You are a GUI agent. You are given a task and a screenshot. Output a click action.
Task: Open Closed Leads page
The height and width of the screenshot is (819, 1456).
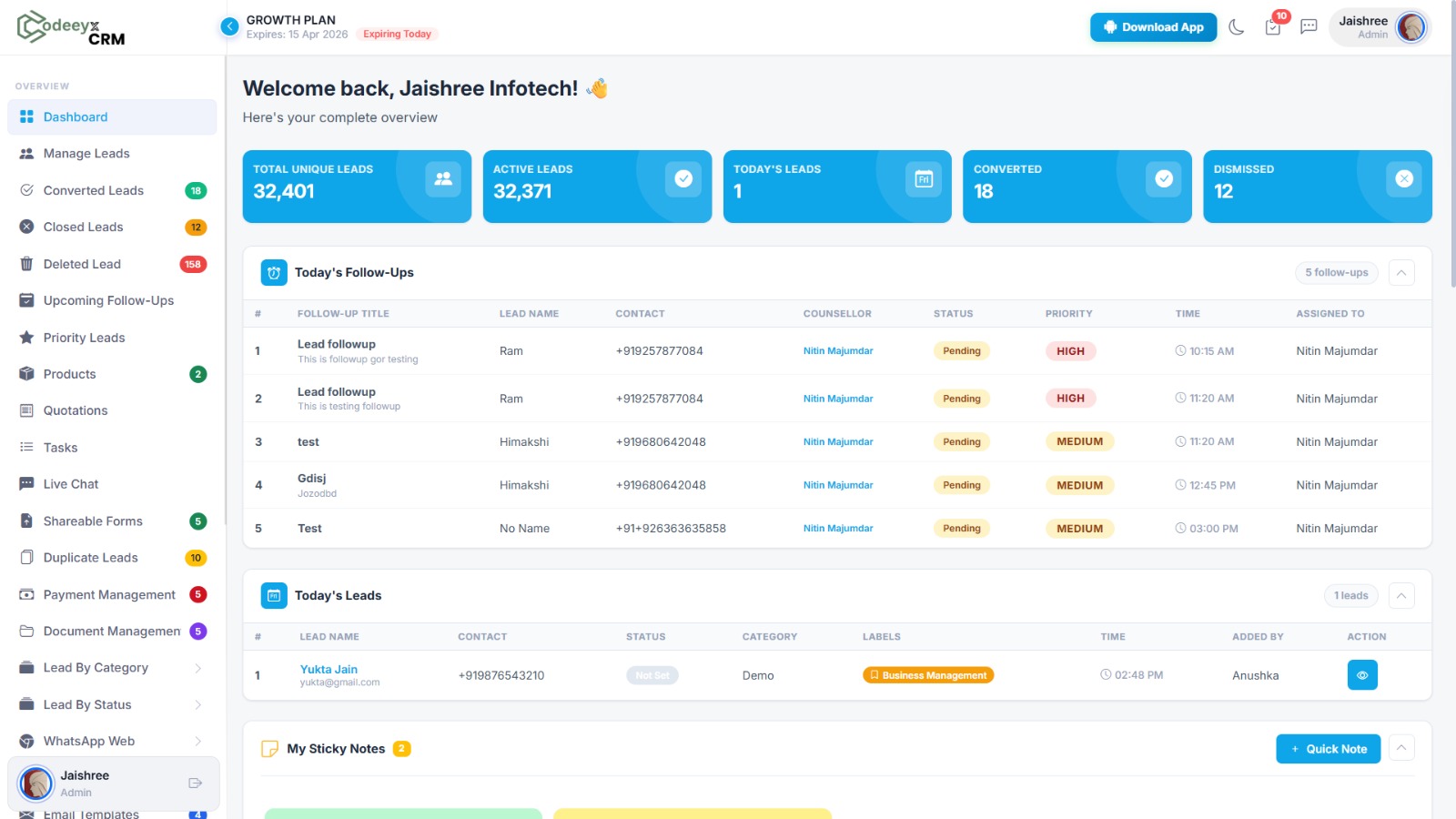coord(112,227)
